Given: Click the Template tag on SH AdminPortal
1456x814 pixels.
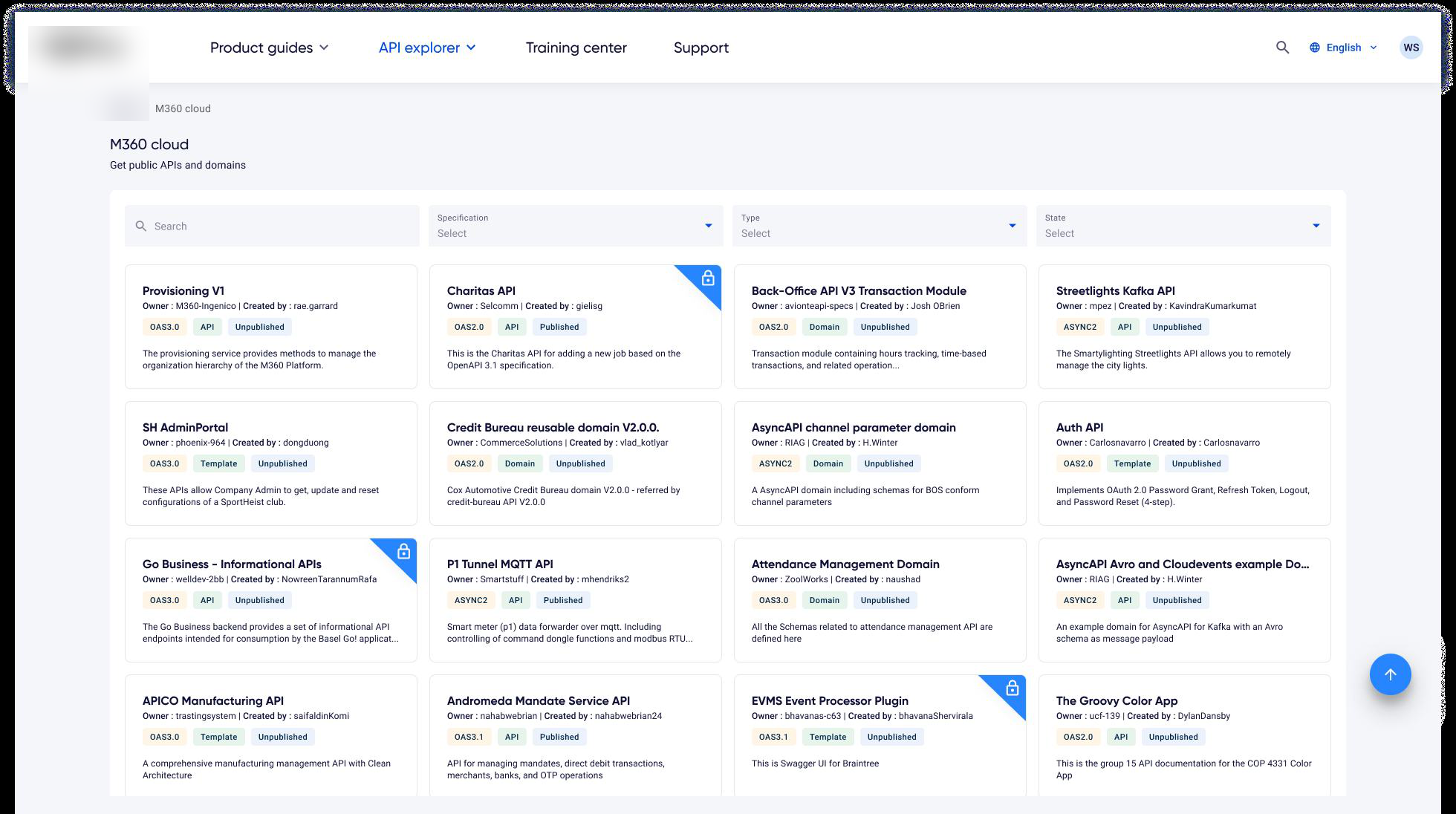Looking at the screenshot, I should [x=218, y=463].
